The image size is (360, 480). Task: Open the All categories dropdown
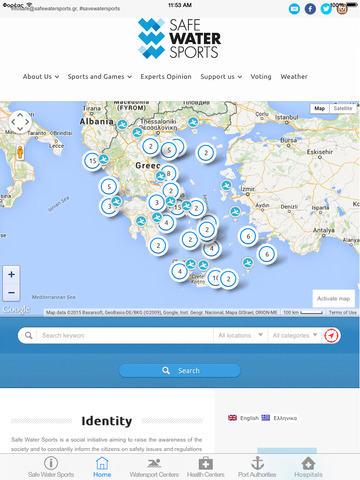point(295,335)
